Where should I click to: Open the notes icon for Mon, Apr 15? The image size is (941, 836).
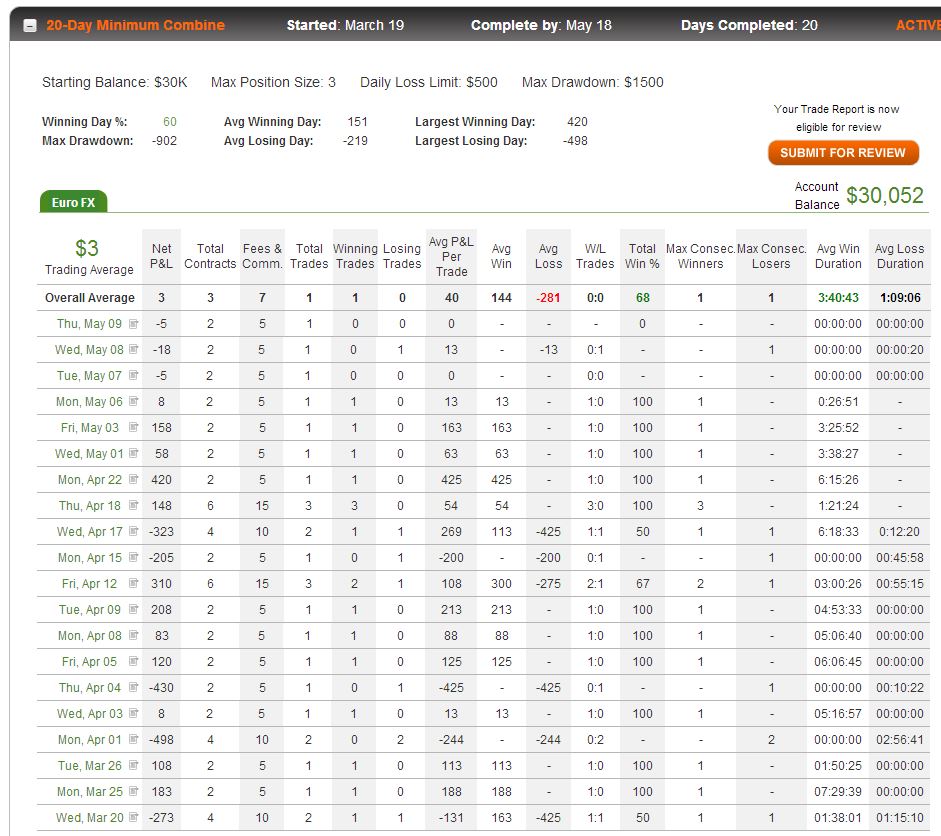(x=133, y=558)
